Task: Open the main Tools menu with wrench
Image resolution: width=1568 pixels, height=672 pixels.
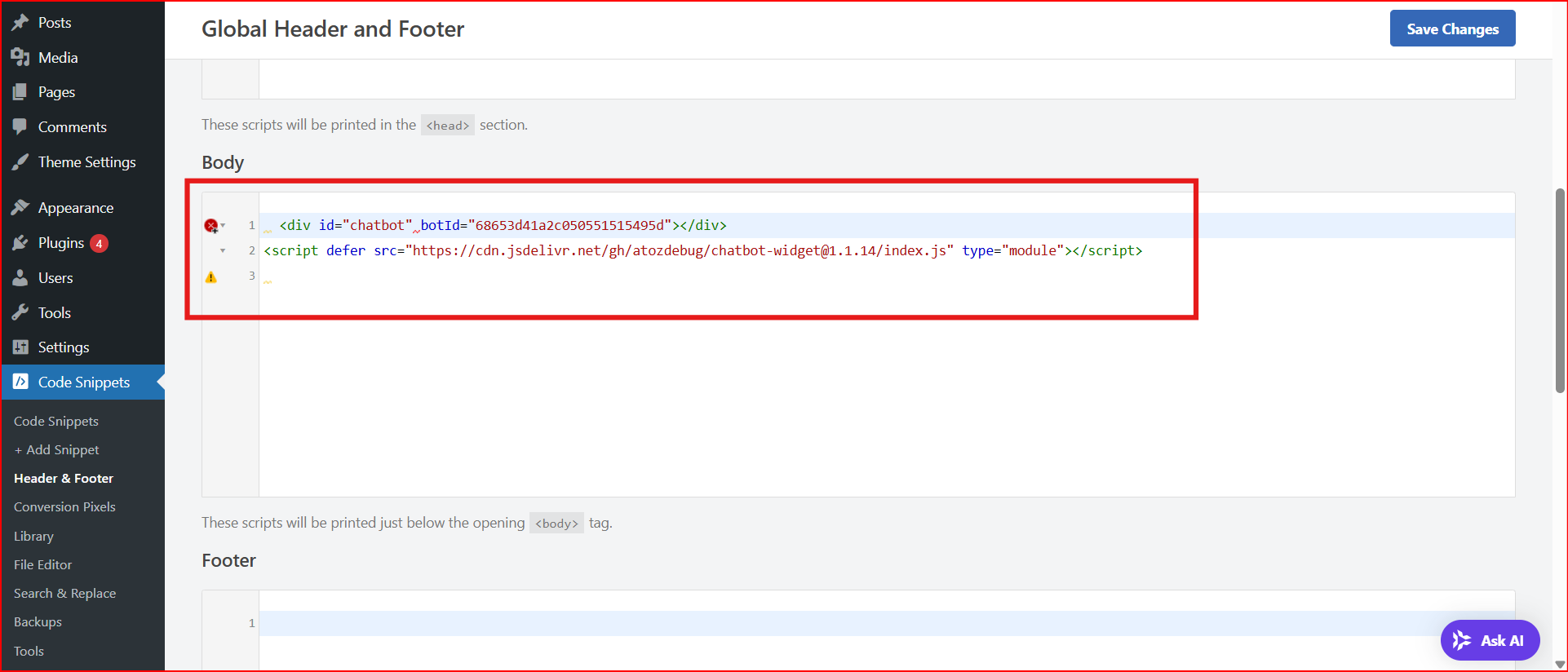Action: (x=82, y=312)
